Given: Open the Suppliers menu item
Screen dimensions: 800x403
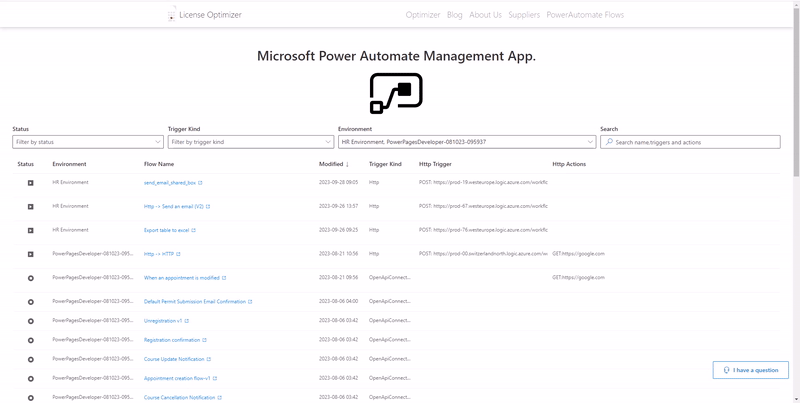Looking at the screenshot, I should click(x=524, y=15).
